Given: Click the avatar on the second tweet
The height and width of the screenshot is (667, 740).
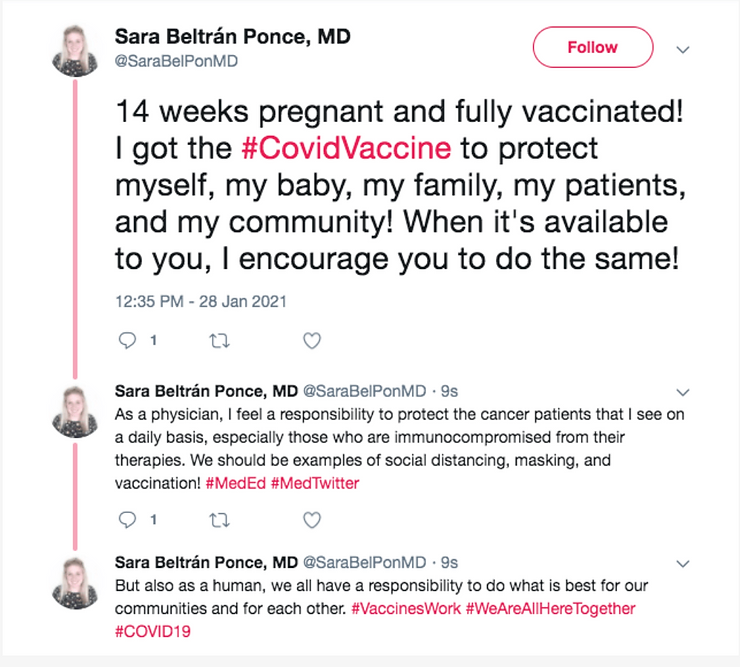Looking at the screenshot, I should pyautogui.click(x=75, y=408).
